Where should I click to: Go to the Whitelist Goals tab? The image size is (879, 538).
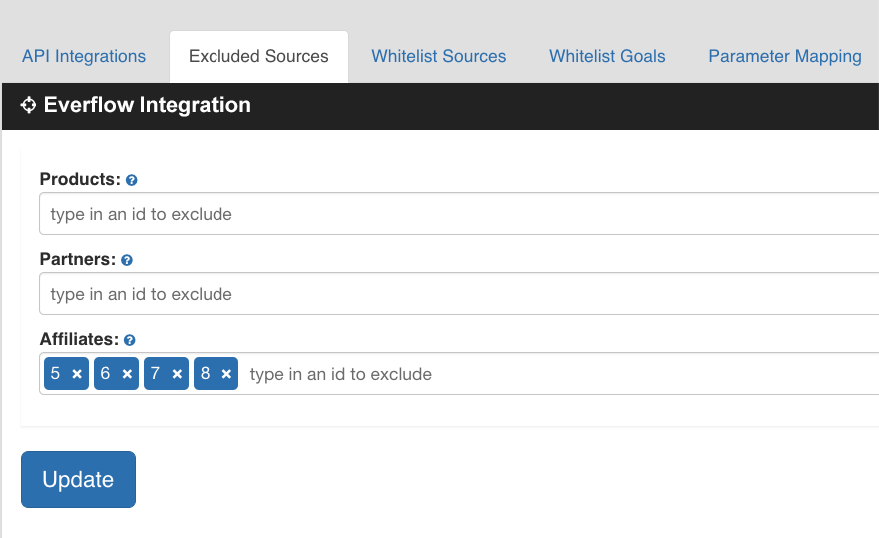tap(607, 56)
